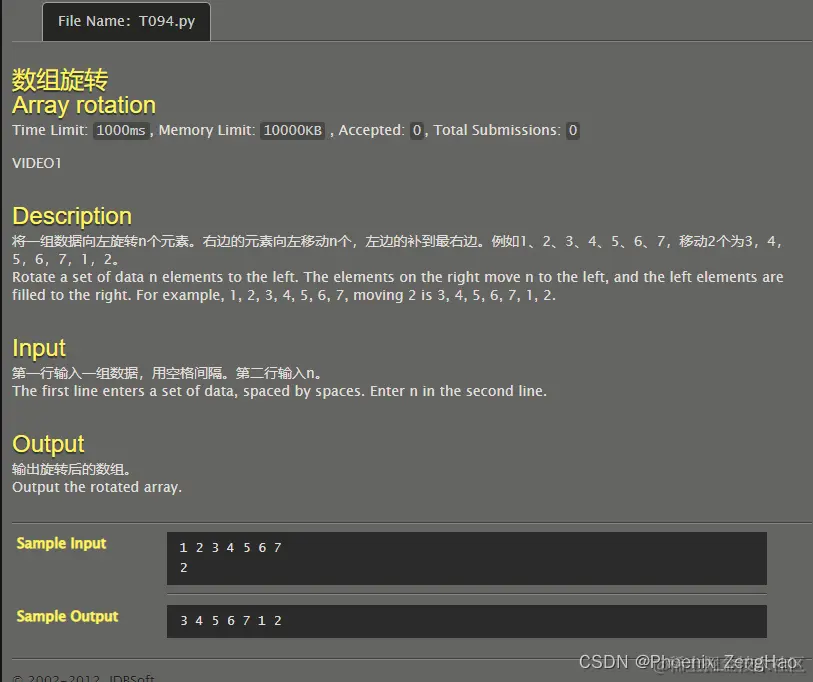Click the 1000ms time limit value
813x682 pixels.
(121, 130)
